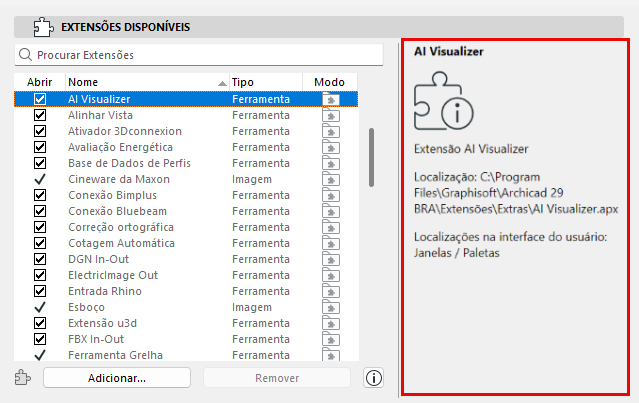Click mode folder icon for FBX In-Out

tap(331, 339)
